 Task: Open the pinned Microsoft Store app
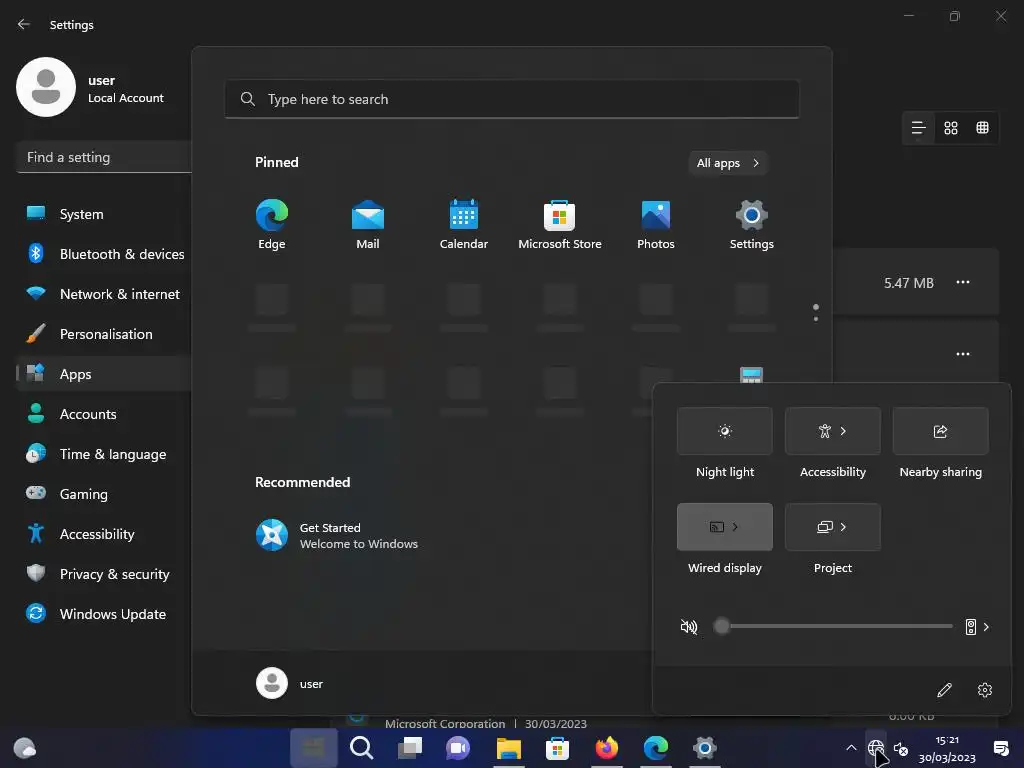[x=560, y=225]
